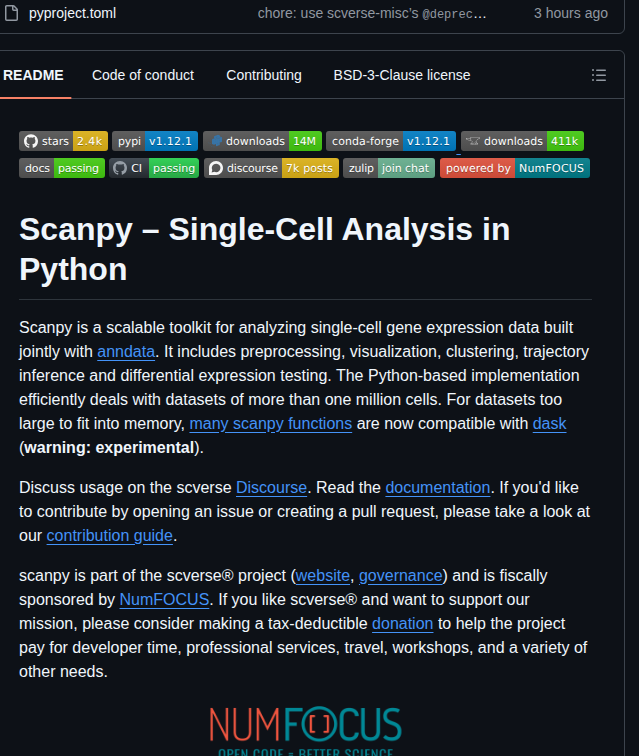Click the '3 hours ago' timestamp
This screenshot has height=756, width=639.
(571, 13)
